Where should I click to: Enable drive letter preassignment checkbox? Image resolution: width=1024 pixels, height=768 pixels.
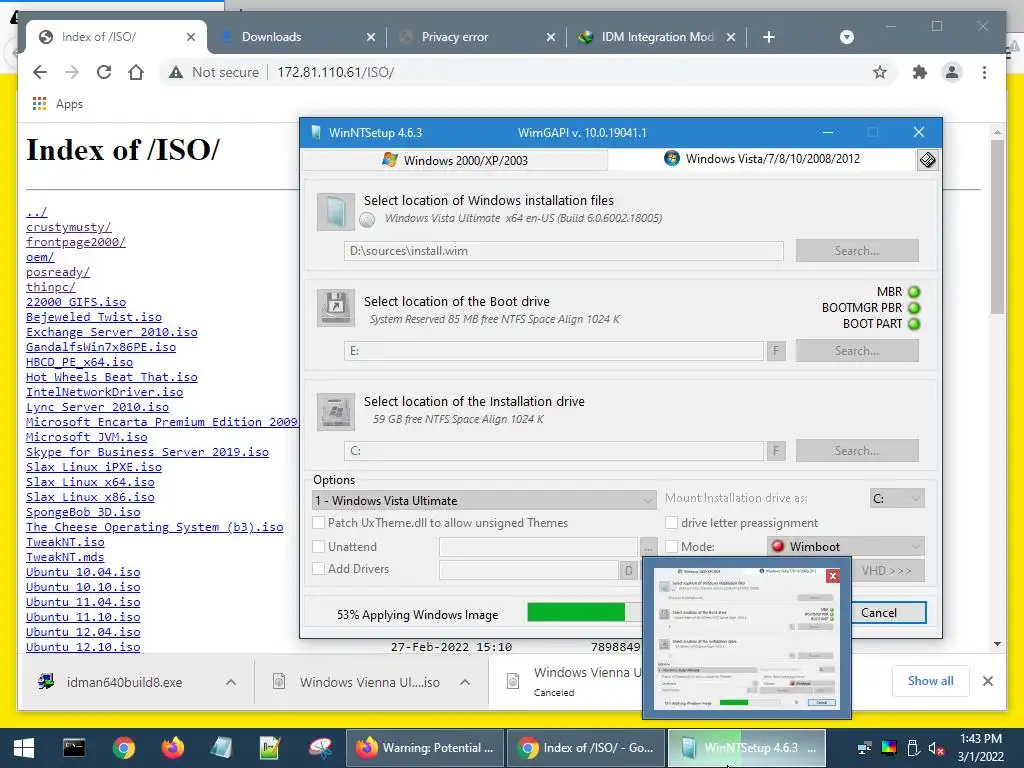pyautogui.click(x=671, y=522)
